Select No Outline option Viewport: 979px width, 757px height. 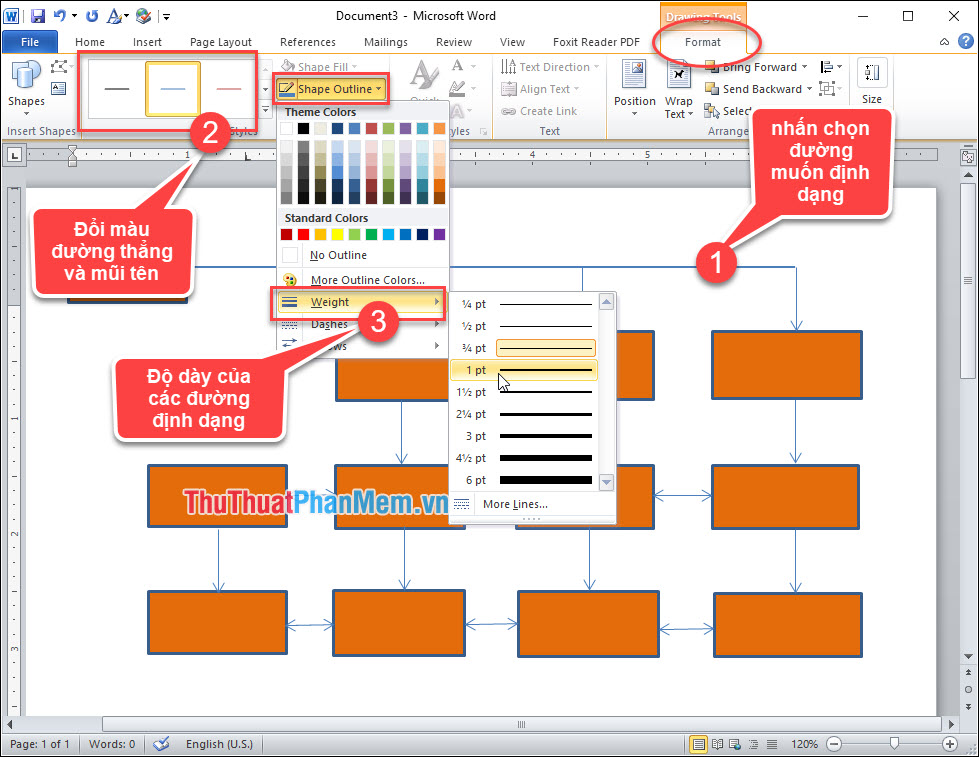338,255
